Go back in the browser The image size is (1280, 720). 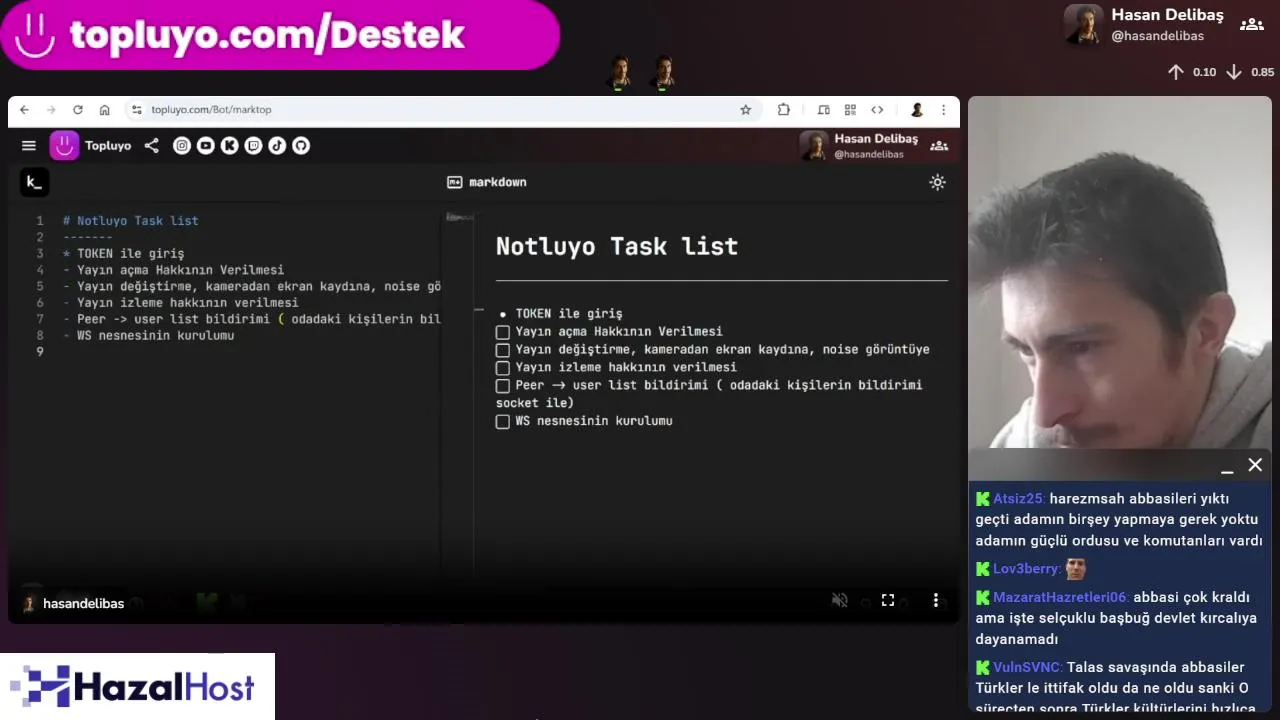[24, 110]
